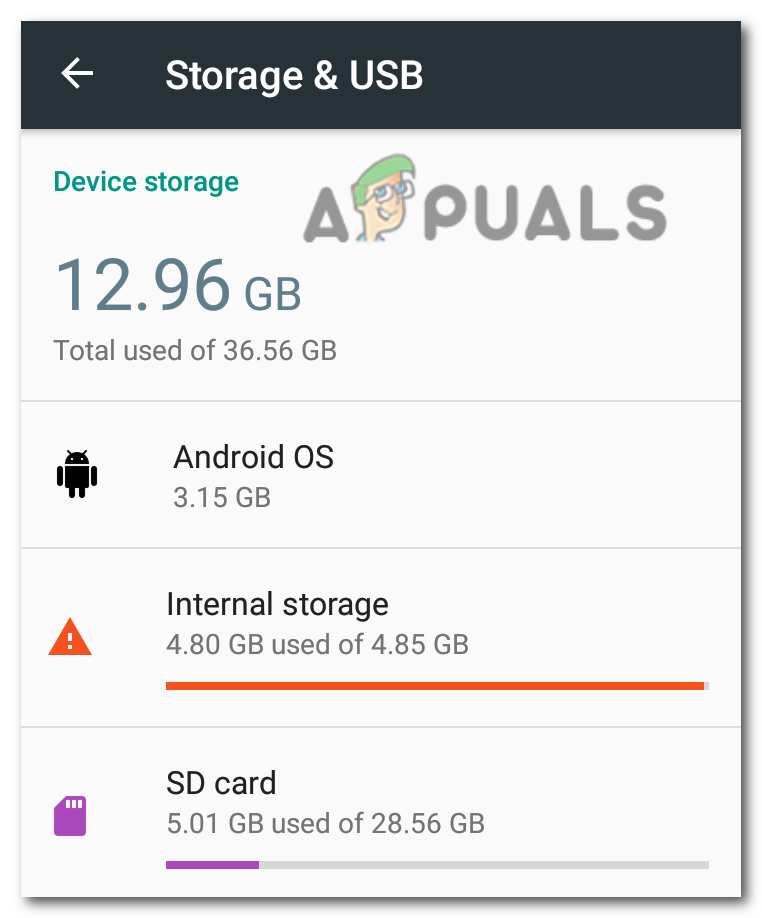Click the Internal storage row label
Screen dimensions: 762x918
(x=278, y=604)
